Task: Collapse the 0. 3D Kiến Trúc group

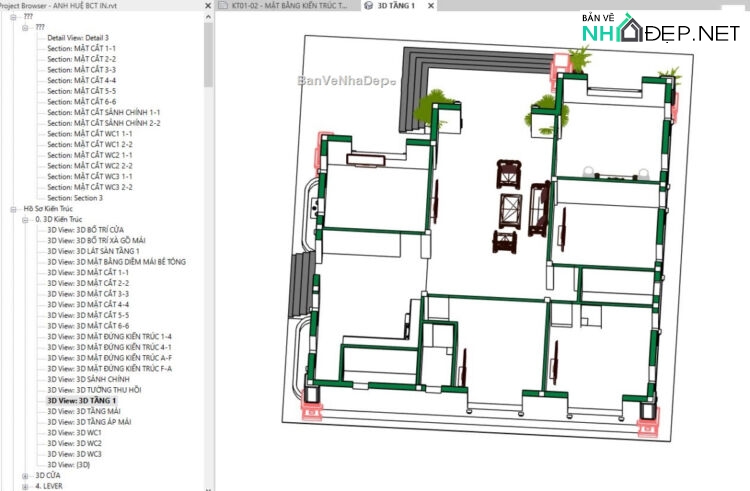Action: click(x=25, y=219)
